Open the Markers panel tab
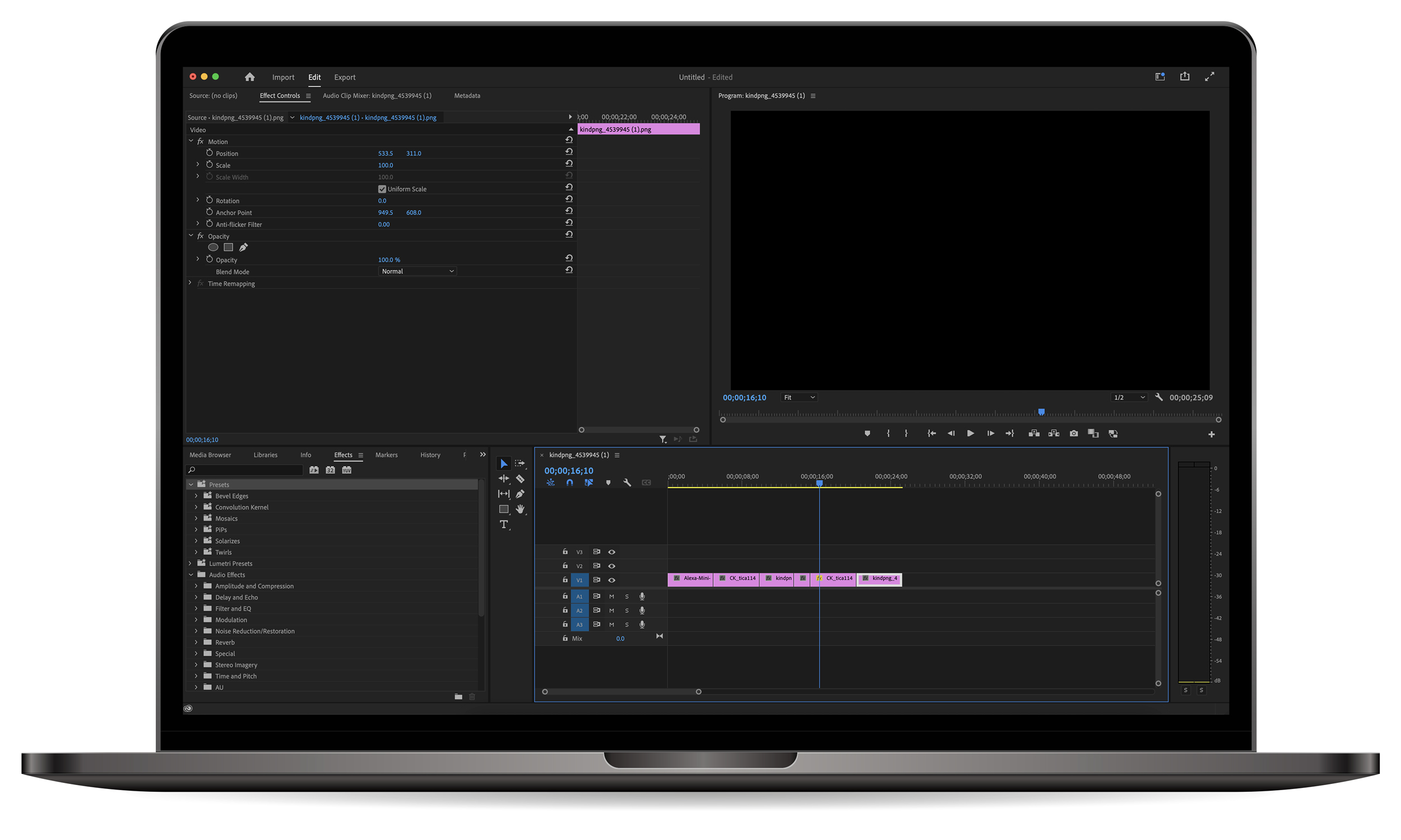Screen dimensions: 1401x840 (x=386, y=455)
